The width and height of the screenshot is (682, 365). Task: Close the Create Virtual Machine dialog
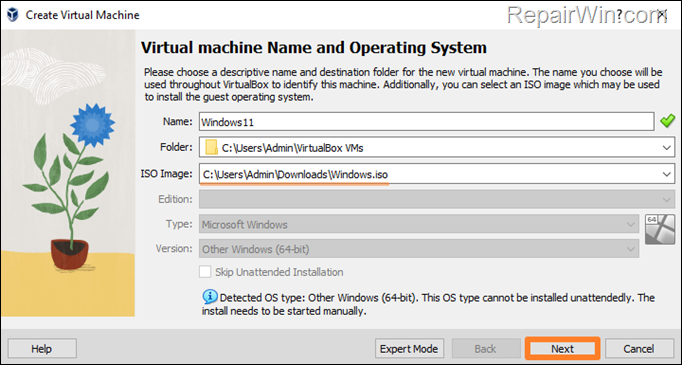click(x=663, y=14)
